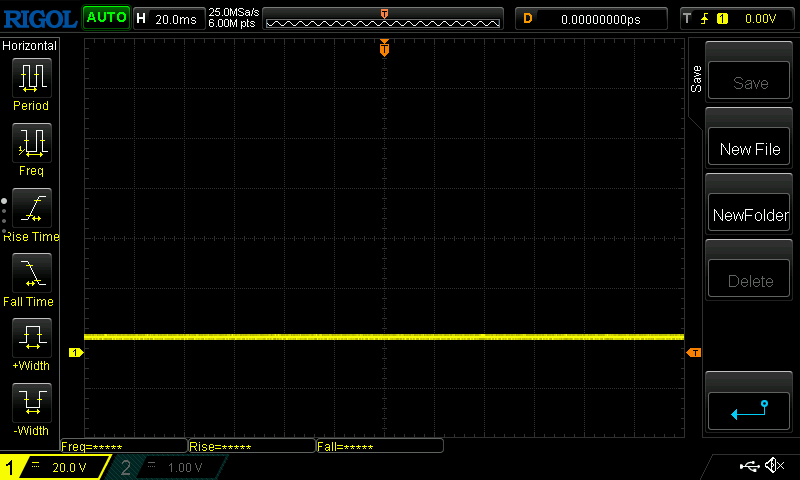Click the Horizontal menu header

click(29, 46)
